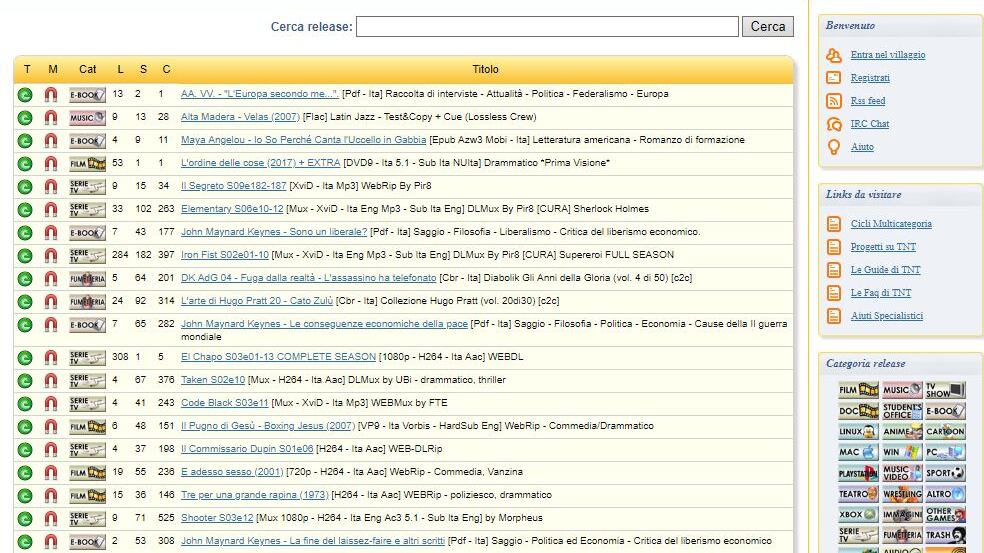This screenshot has width=984, height=553.
Task: Open the PLAYSTATION category icon
Action: point(858,473)
